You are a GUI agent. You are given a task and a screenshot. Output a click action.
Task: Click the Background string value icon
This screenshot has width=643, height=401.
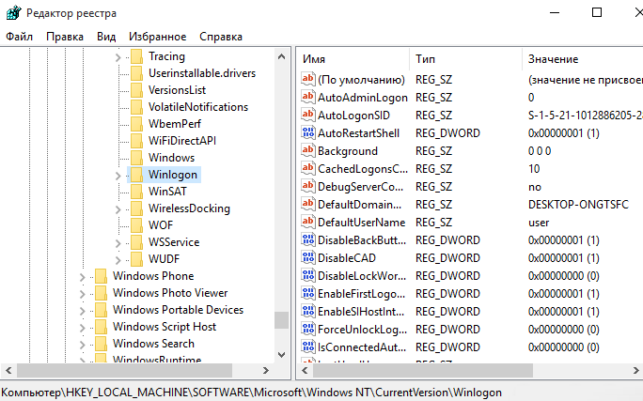point(308,150)
